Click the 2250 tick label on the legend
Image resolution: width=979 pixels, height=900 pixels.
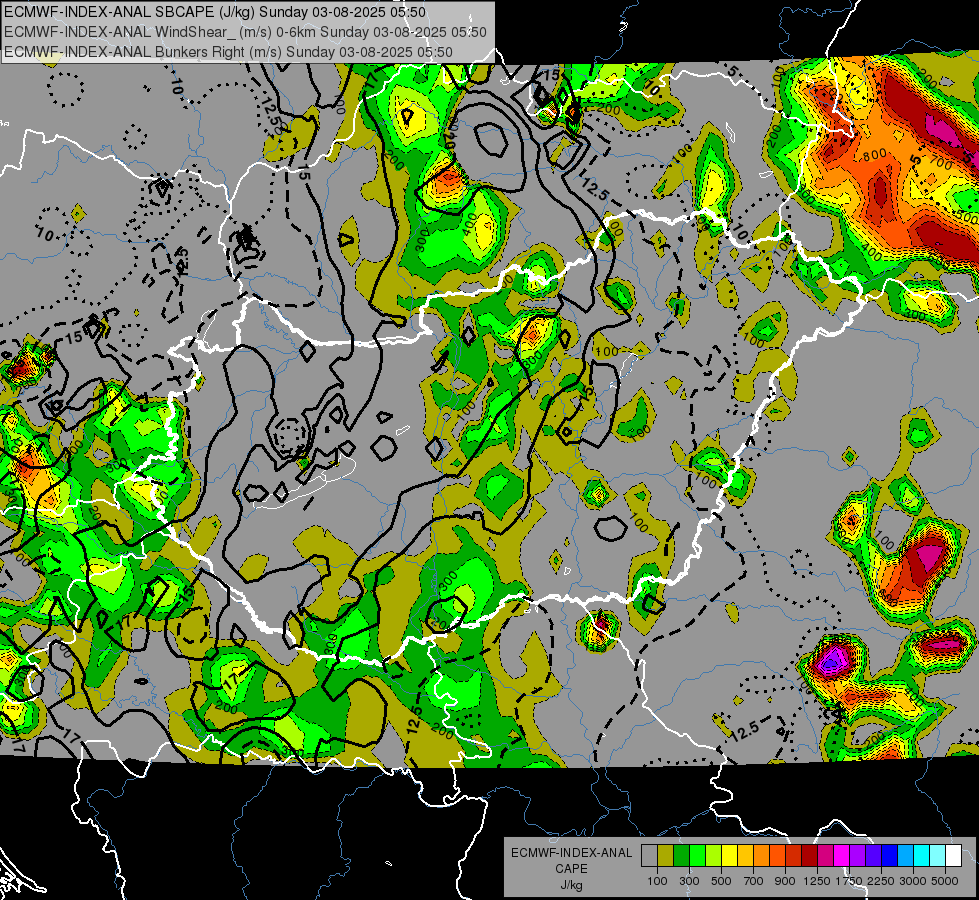coord(882,881)
